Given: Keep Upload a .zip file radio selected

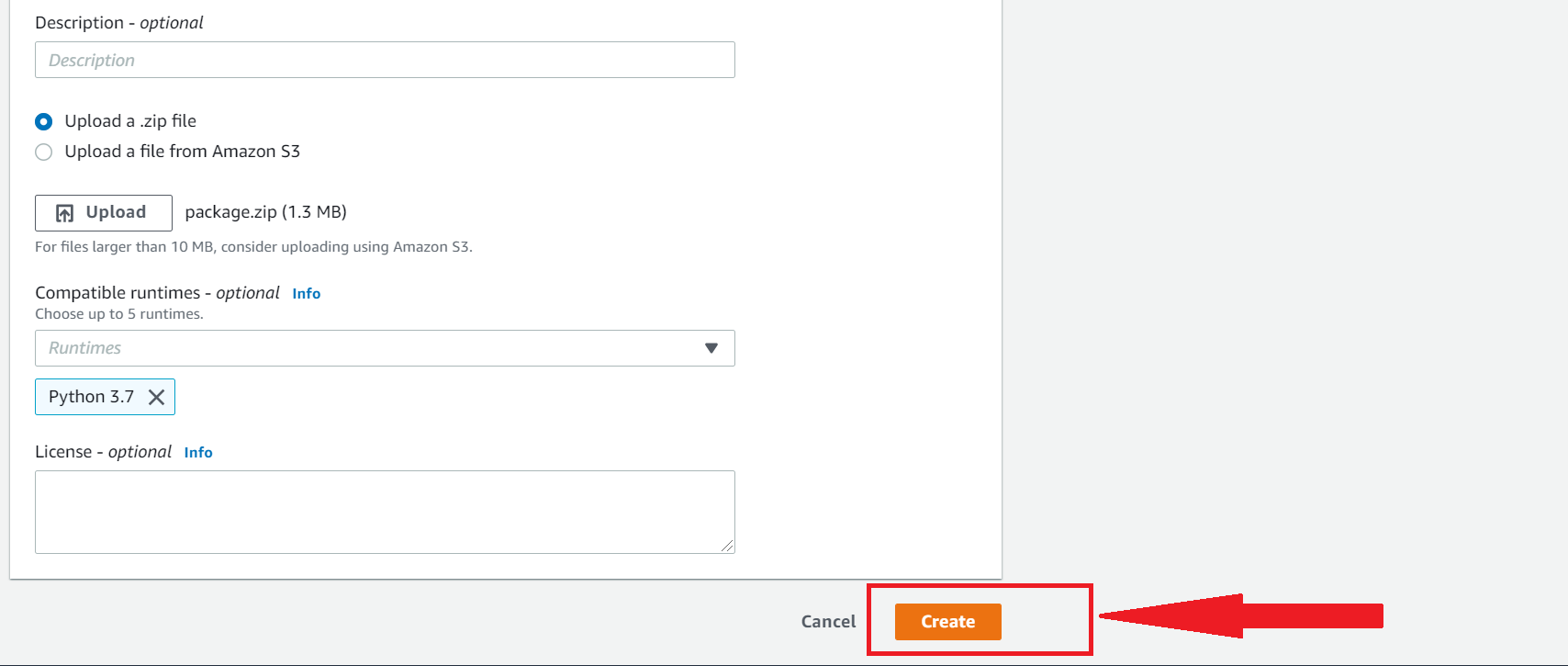Looking at the screenshot, I should pyautogui.click(x=43, y=120).
